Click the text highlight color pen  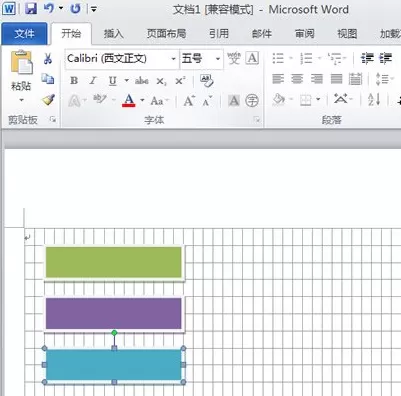click(100, 99)
